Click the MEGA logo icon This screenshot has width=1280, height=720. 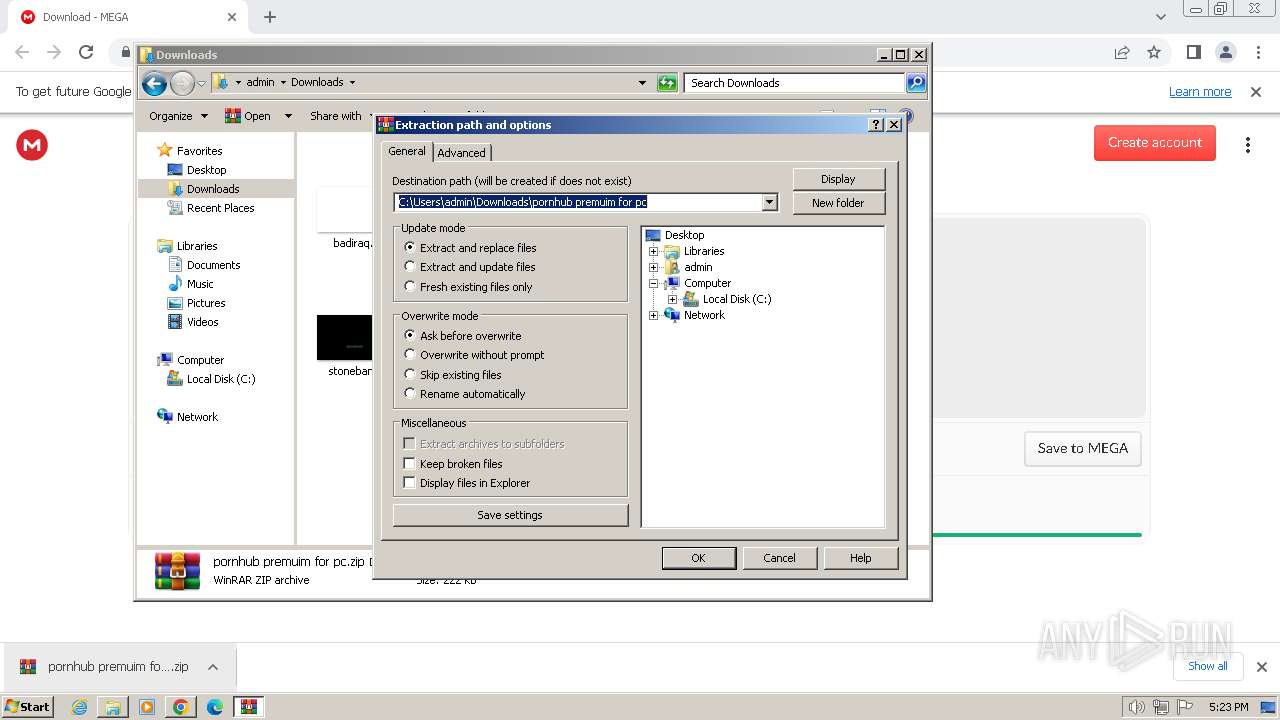click(x=32, y=146)
